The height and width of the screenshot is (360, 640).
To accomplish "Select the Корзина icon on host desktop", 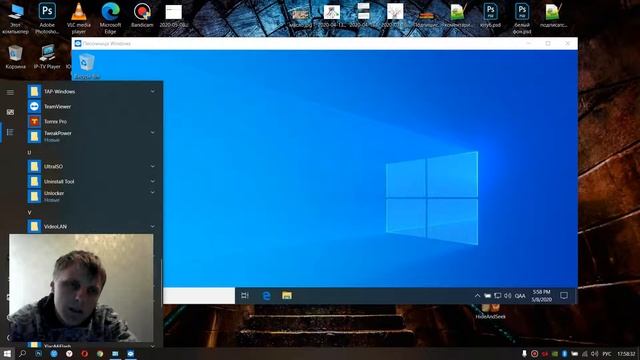I will click(16, 57).
